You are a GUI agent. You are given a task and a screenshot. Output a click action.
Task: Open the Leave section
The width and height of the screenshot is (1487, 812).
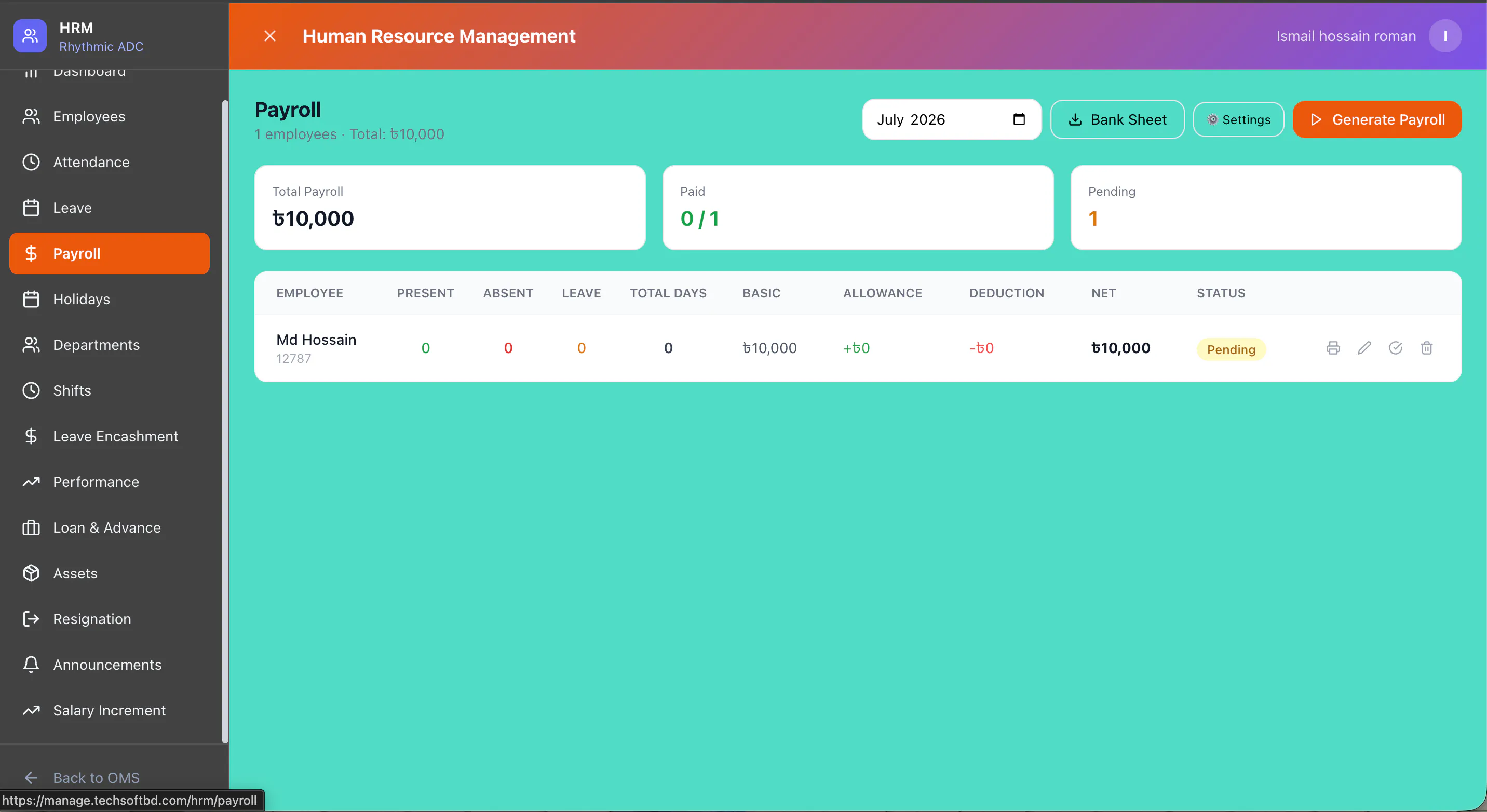pos(110,208)
